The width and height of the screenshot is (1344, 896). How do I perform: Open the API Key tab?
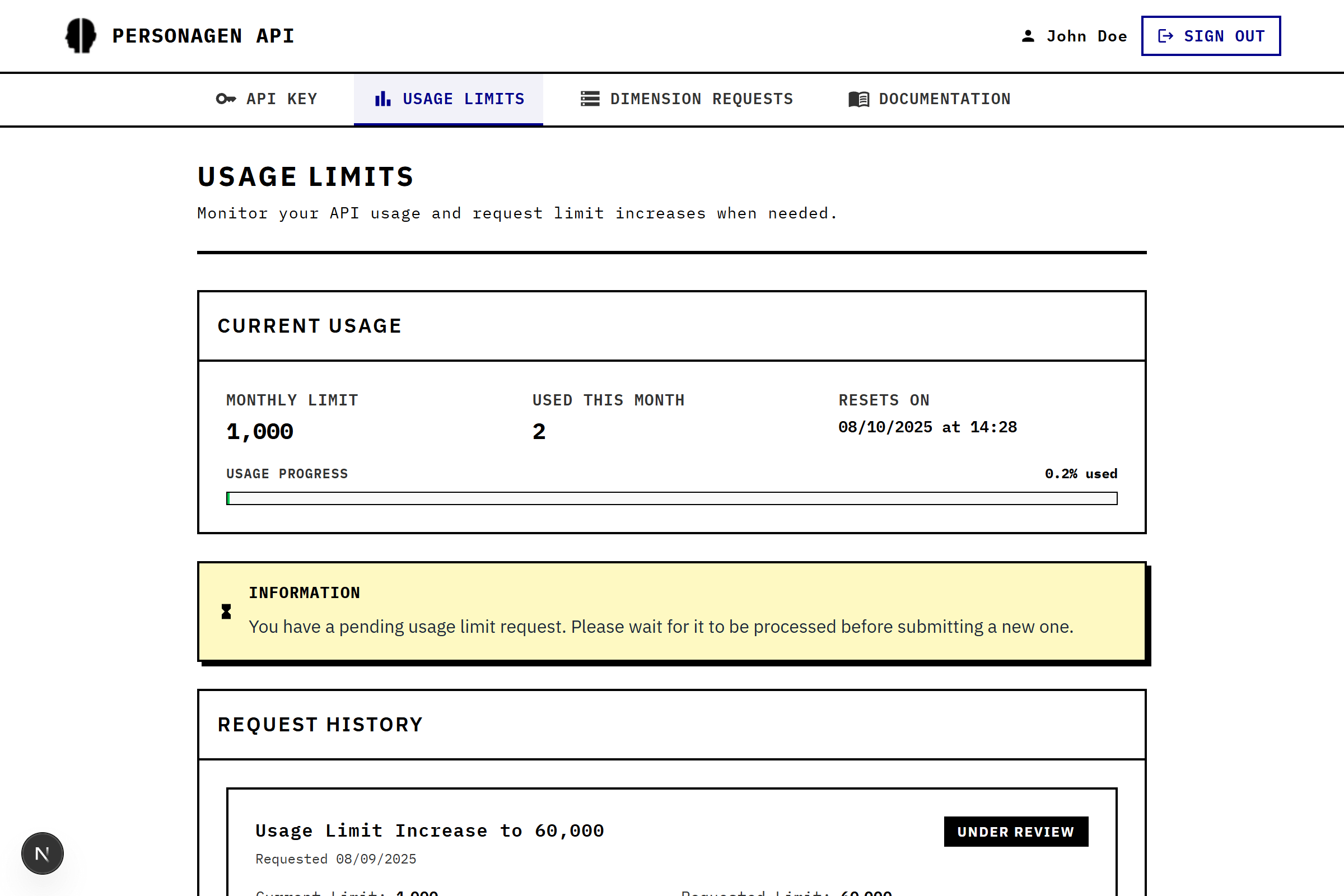(267, 99)
